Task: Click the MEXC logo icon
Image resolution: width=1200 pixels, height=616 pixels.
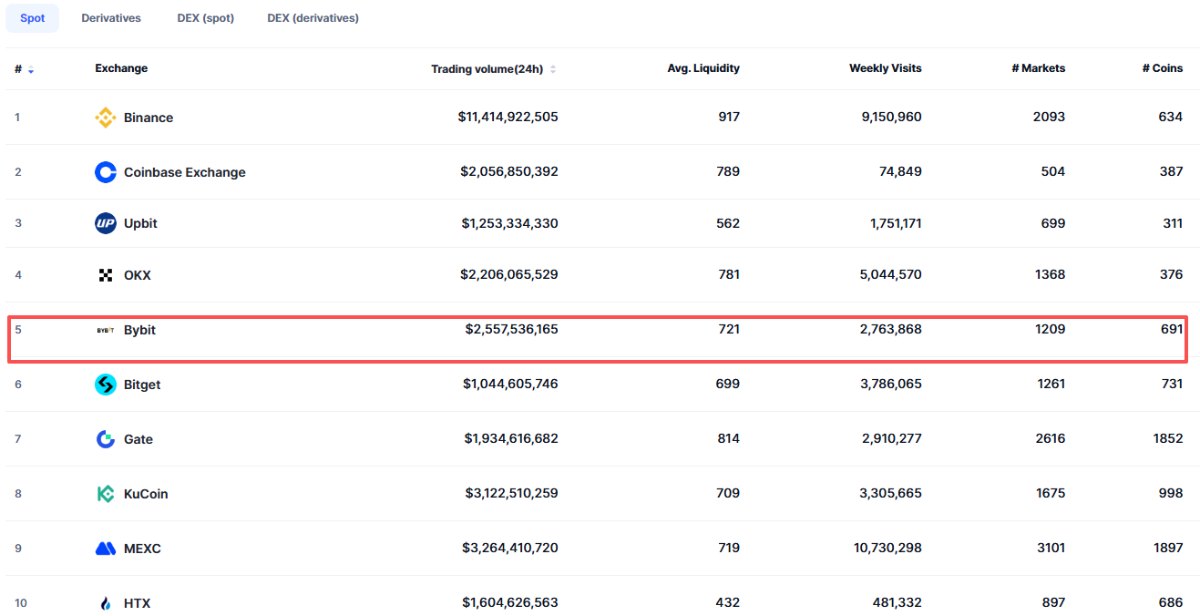Action: [x=105, y=548]
